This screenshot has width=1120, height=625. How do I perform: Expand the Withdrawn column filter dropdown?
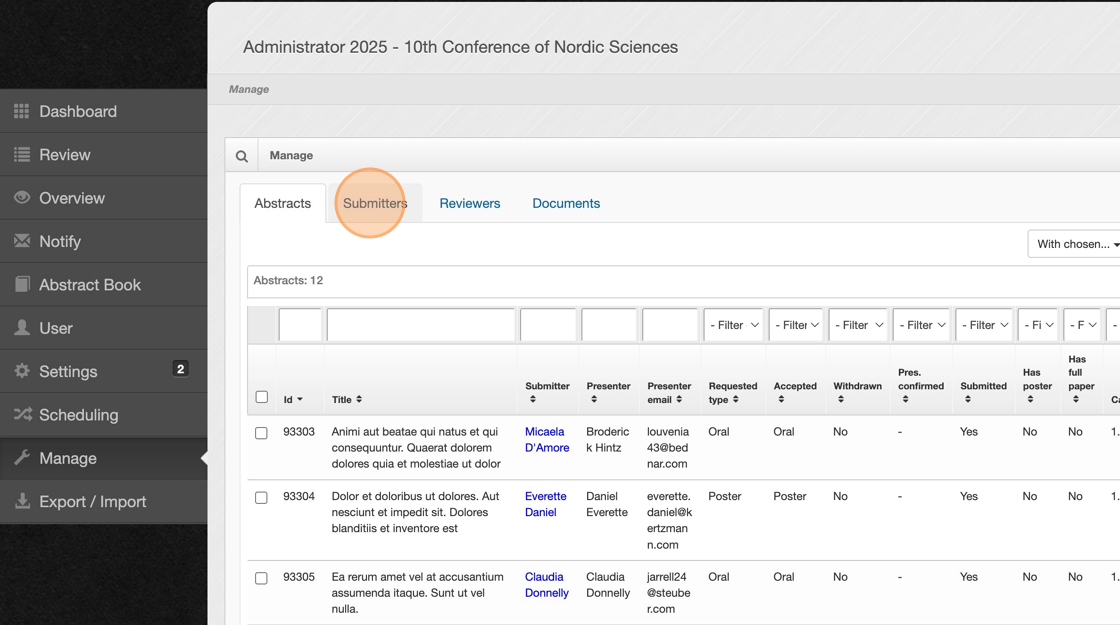[x=857, y=325]
